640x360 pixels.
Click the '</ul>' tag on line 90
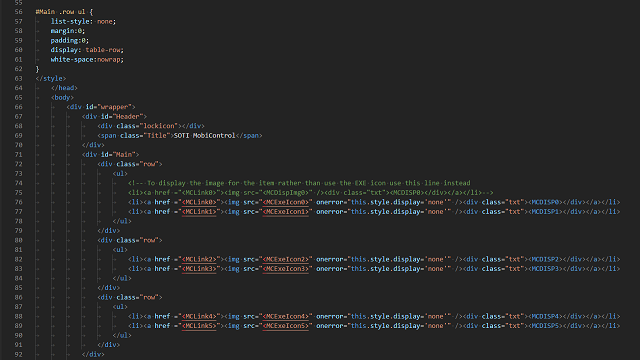click(122, 336)
